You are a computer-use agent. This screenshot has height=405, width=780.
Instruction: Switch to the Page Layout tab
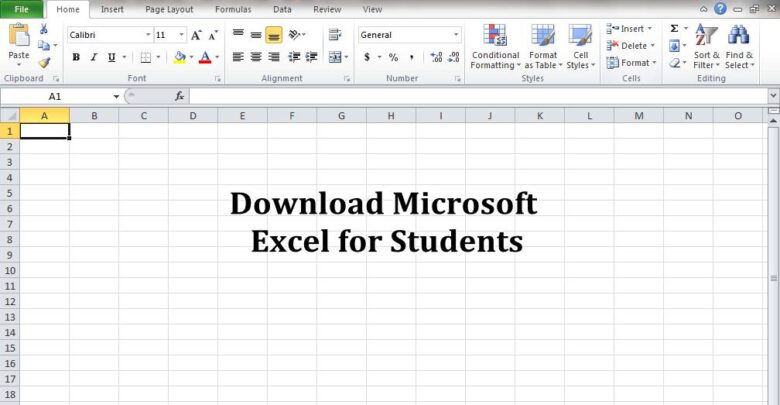coord(169,9)
